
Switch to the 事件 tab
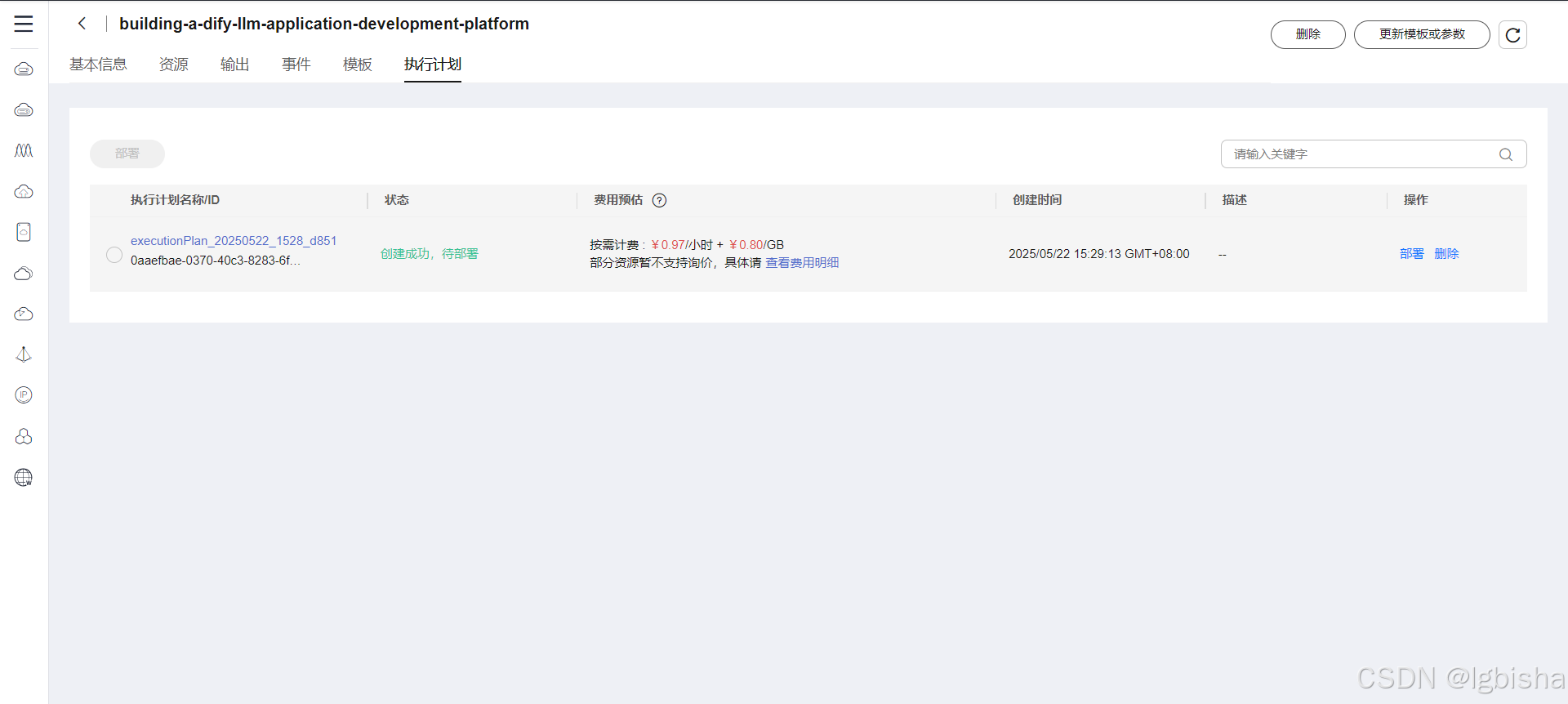tap(296, 65)
